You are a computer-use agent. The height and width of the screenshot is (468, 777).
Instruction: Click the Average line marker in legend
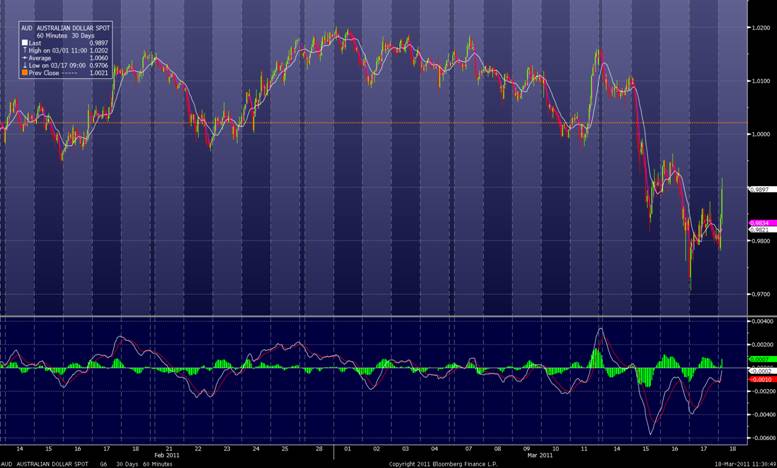(x=25, y=58)
